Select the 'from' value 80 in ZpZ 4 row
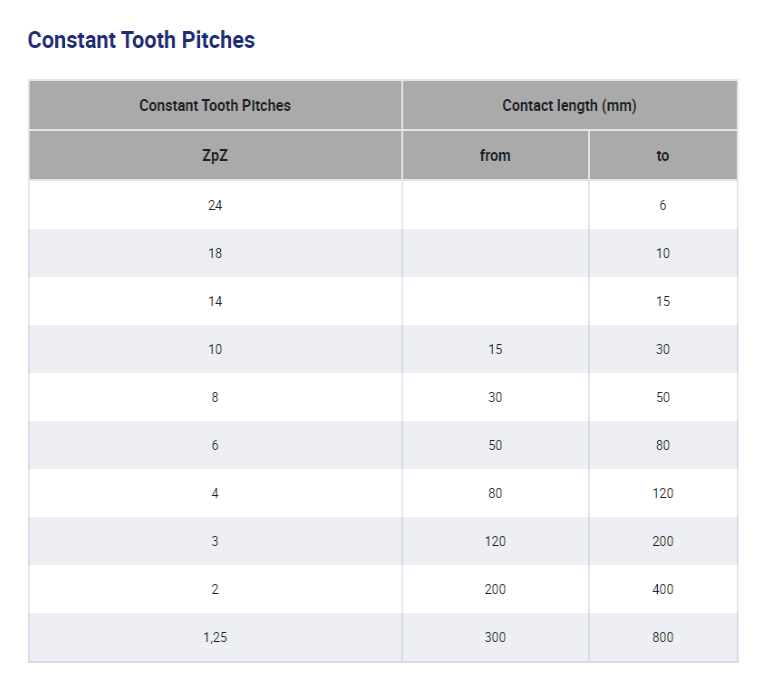The image size is (765, 676). [x=495, y=493]
